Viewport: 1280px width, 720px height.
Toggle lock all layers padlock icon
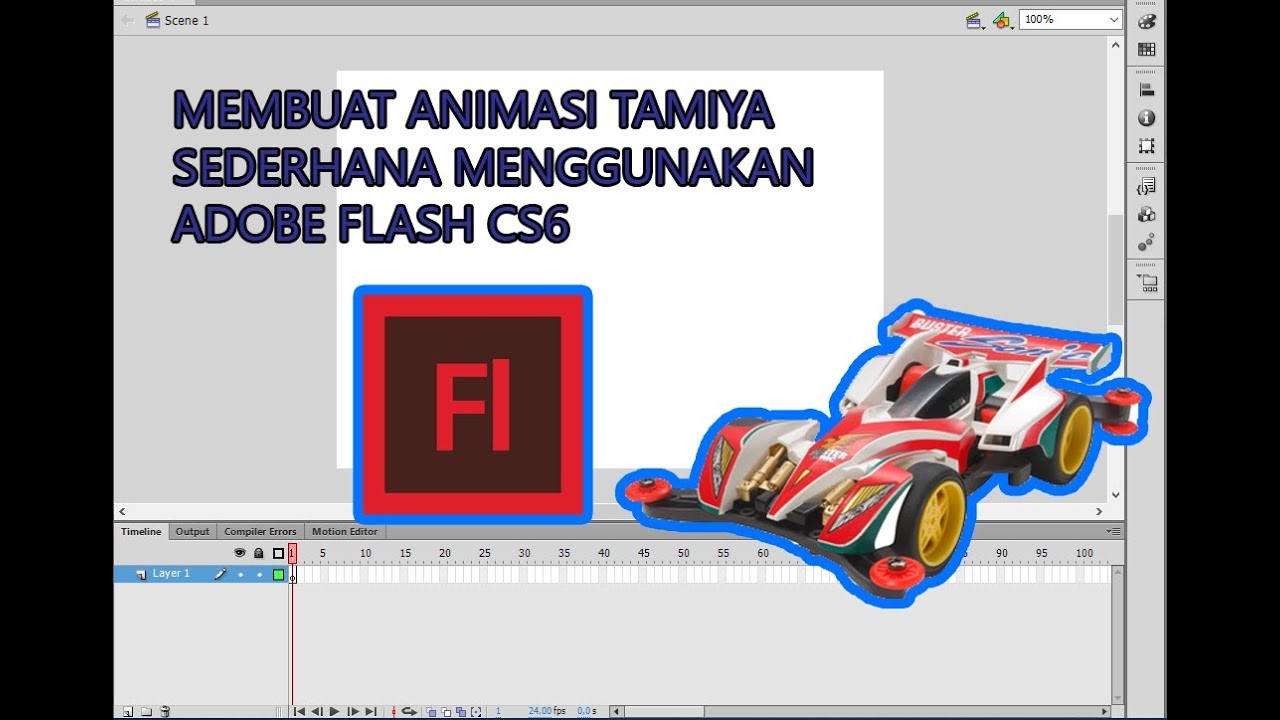(x=259, y=553)
